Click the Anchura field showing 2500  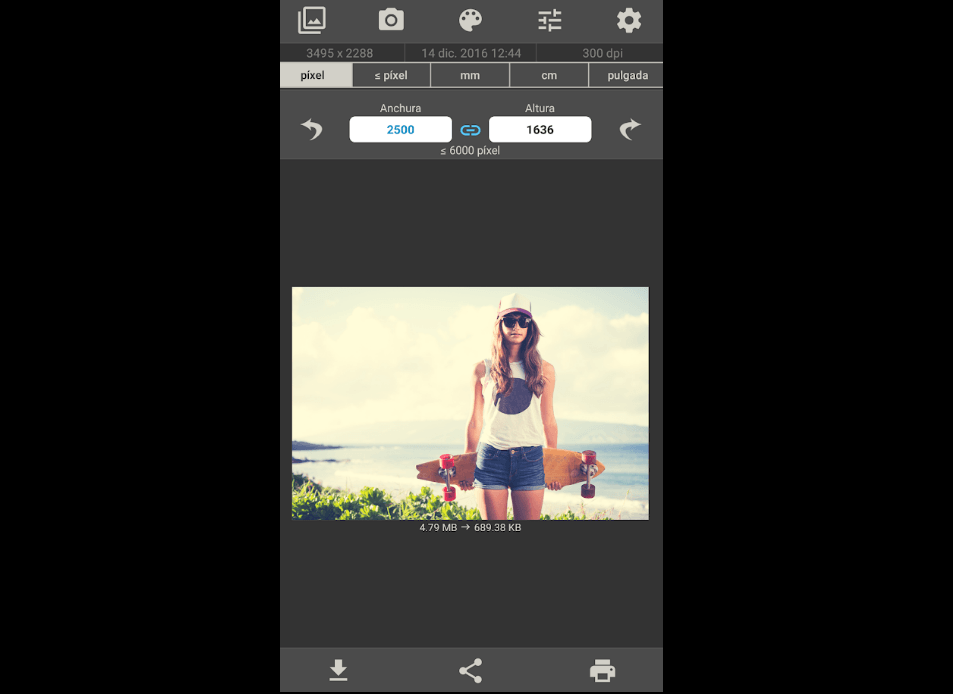pyautogui.click(x=401, y=129)
